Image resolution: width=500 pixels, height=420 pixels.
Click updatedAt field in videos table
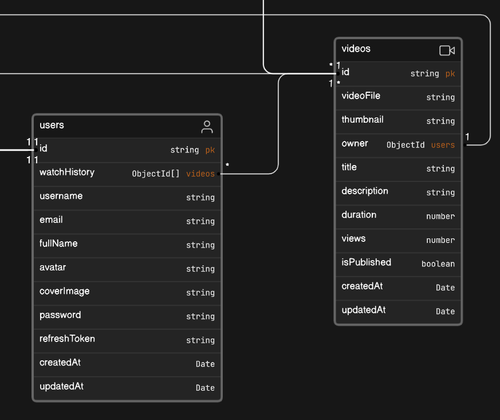(x=398, y=311)
